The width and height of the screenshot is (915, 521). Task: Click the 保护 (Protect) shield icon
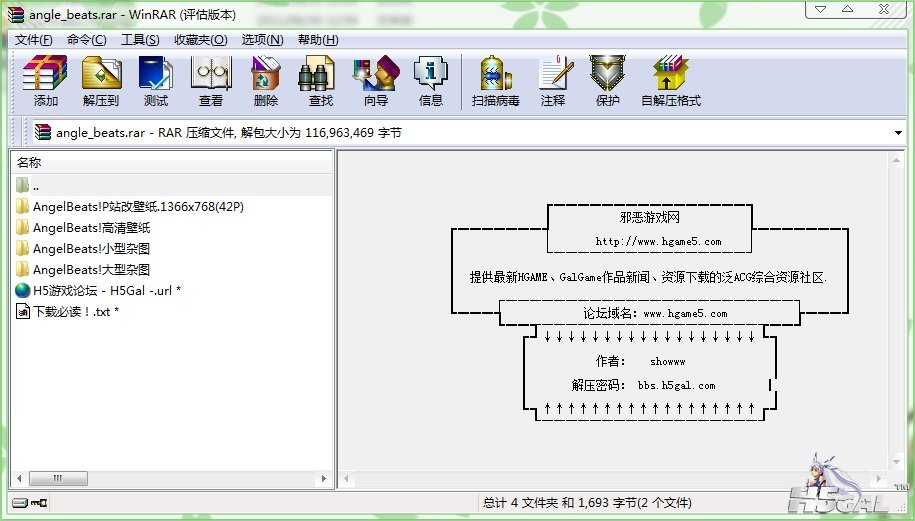607,74
